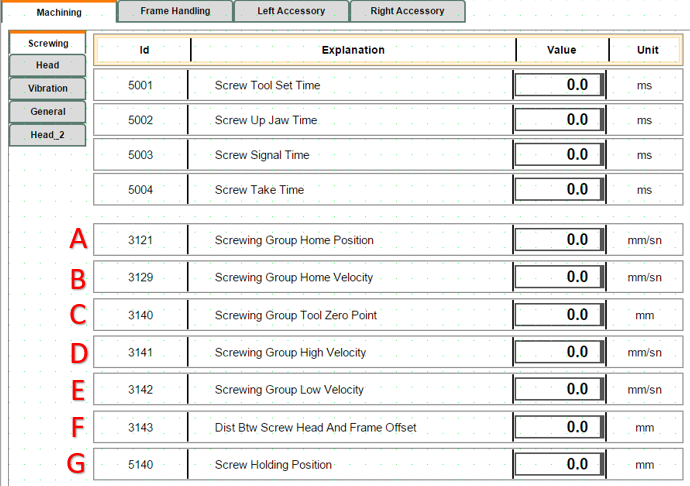Edit Screwing Group Home Position value
Screen dimensions: 690x486
[x=560, y=240]
